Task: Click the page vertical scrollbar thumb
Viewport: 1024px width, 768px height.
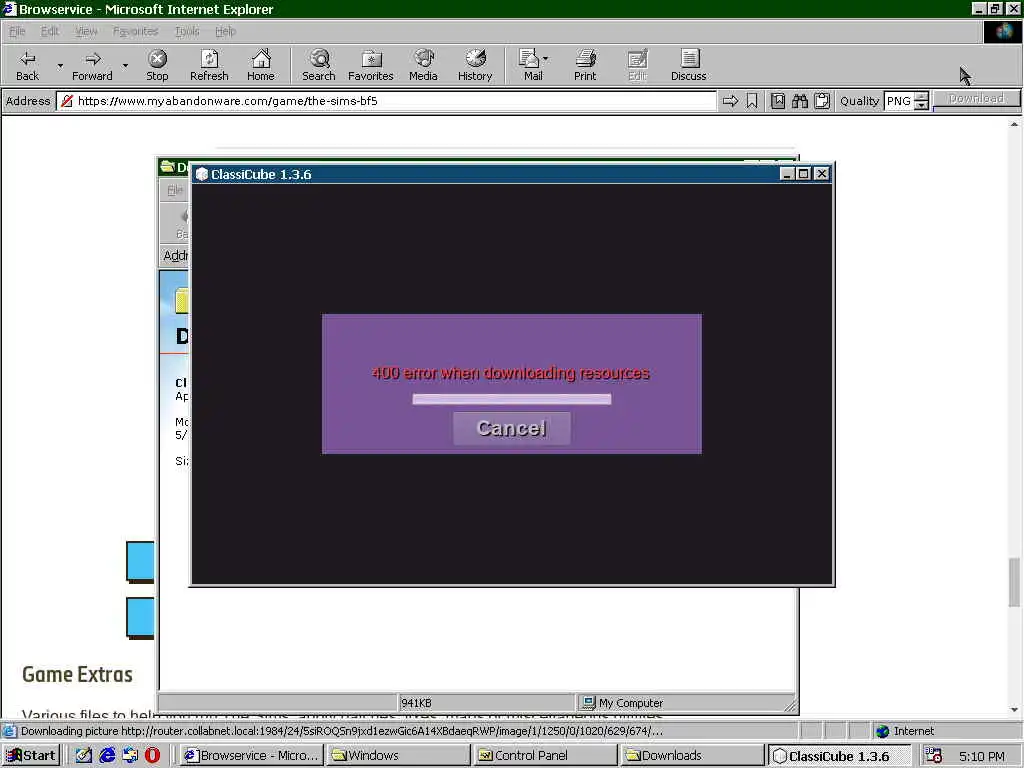Action: coord(1014,583)
